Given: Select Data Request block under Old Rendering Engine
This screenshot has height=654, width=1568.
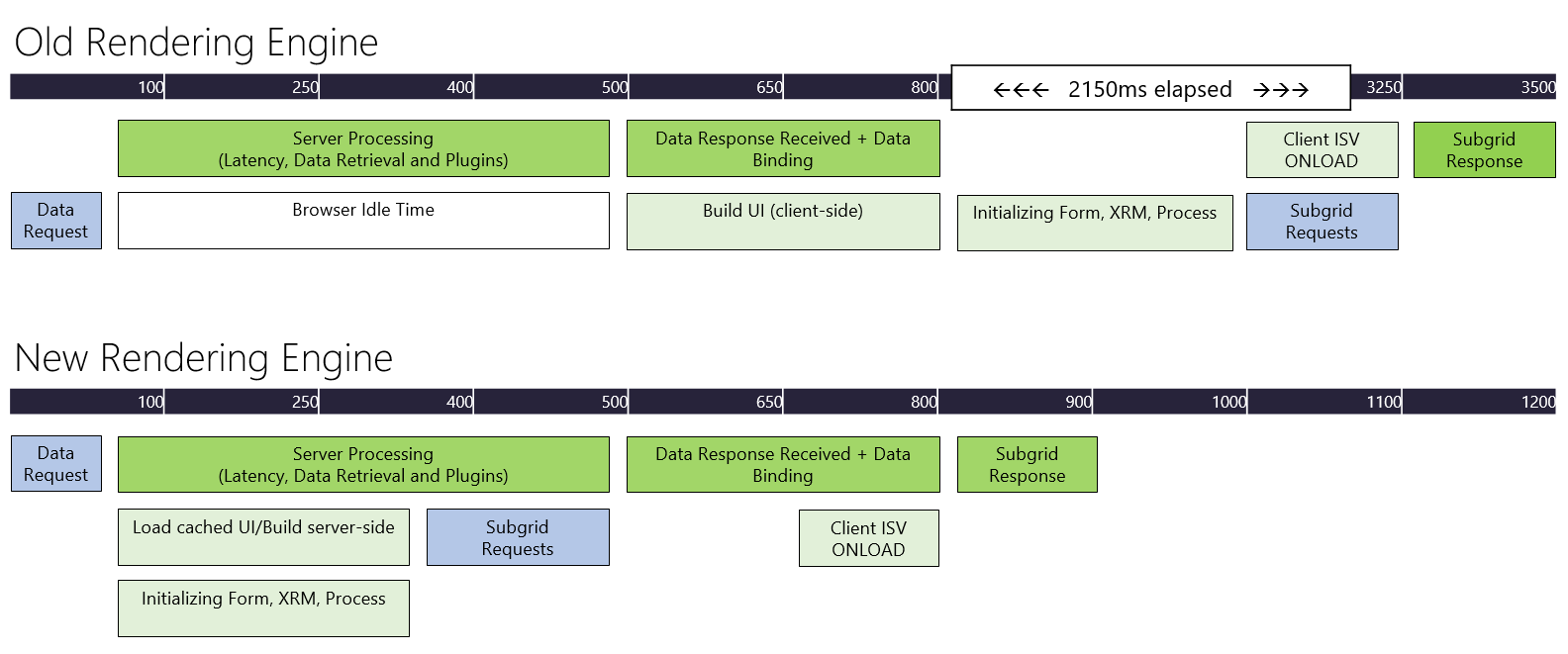Looking at the screenshot, I should point(55,221).
